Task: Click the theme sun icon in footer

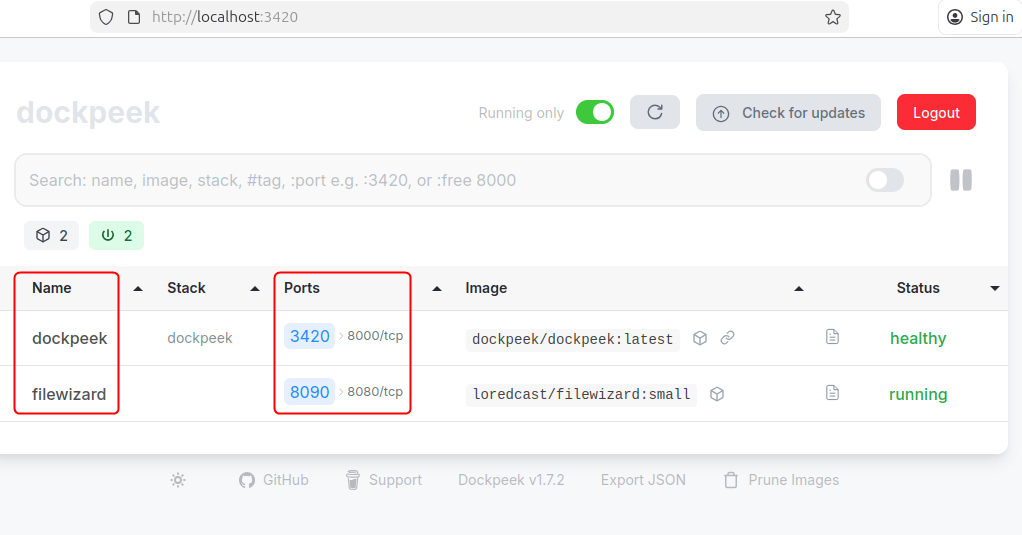Action: point(178,480)
